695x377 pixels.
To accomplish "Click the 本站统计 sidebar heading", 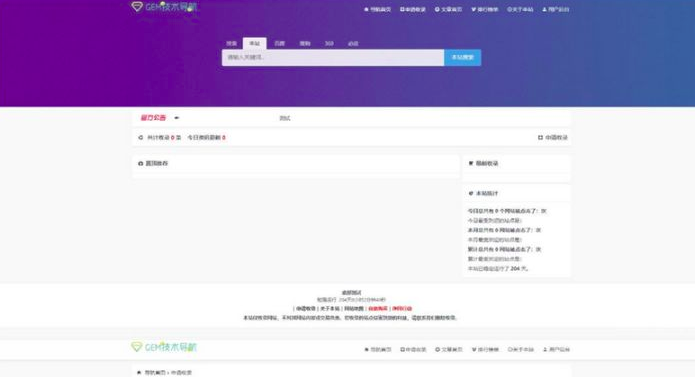I will [x=487, y=194].
